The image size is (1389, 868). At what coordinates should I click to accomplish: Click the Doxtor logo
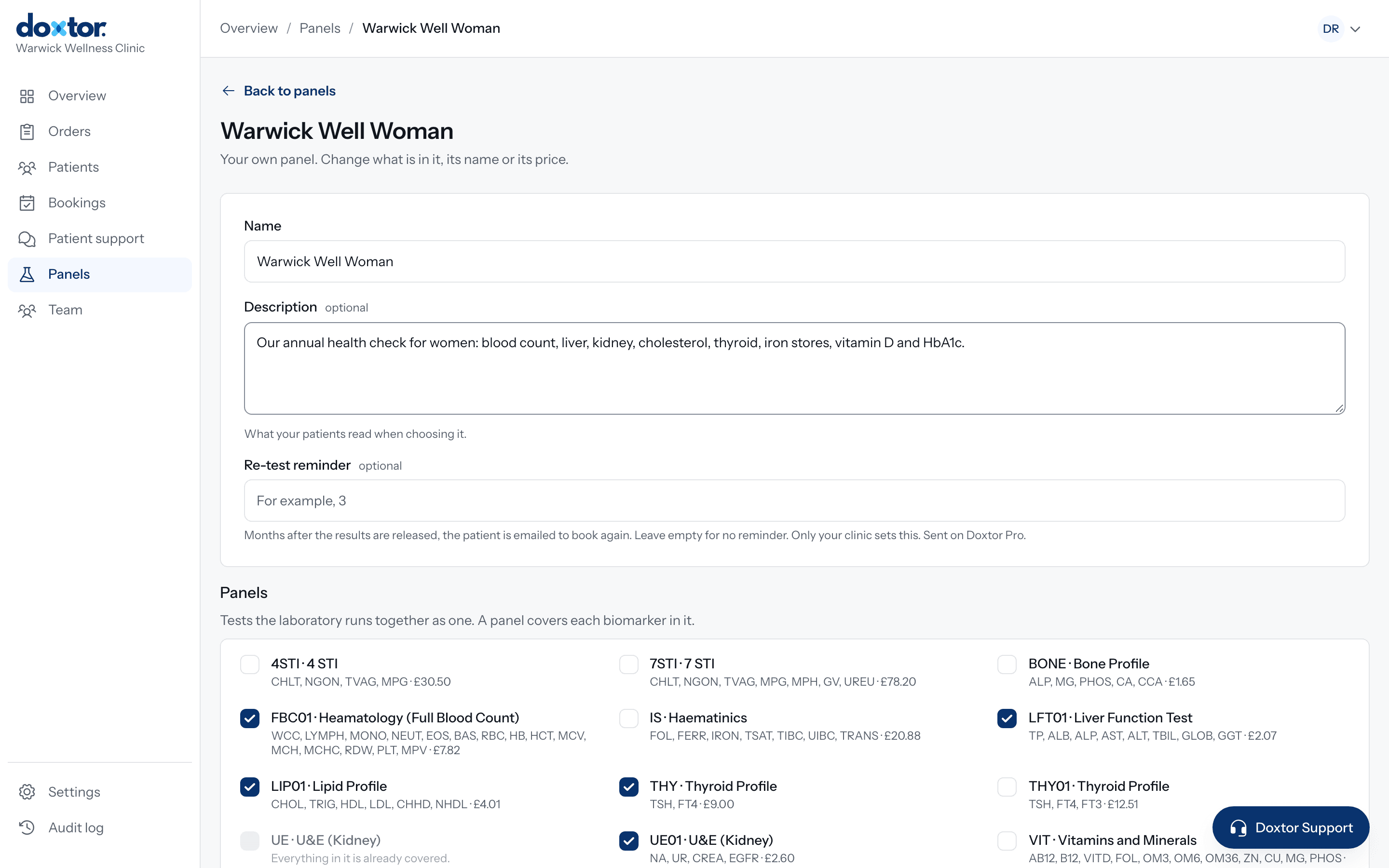(x=61, y=26)
